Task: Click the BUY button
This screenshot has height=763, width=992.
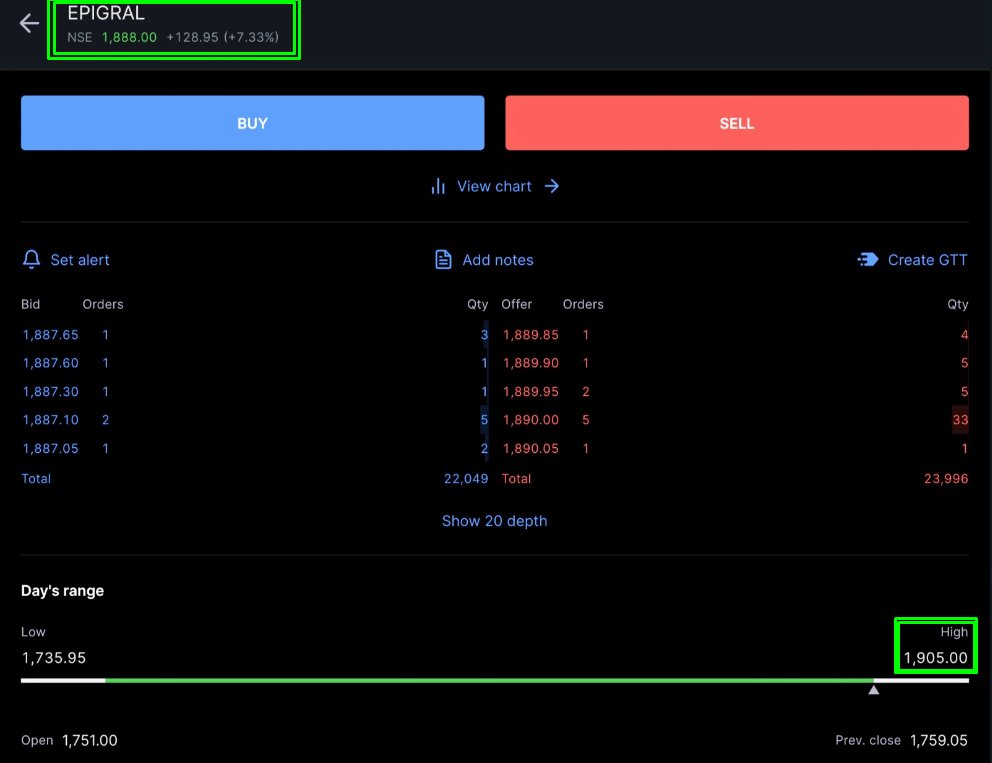Action: (252, 123)
